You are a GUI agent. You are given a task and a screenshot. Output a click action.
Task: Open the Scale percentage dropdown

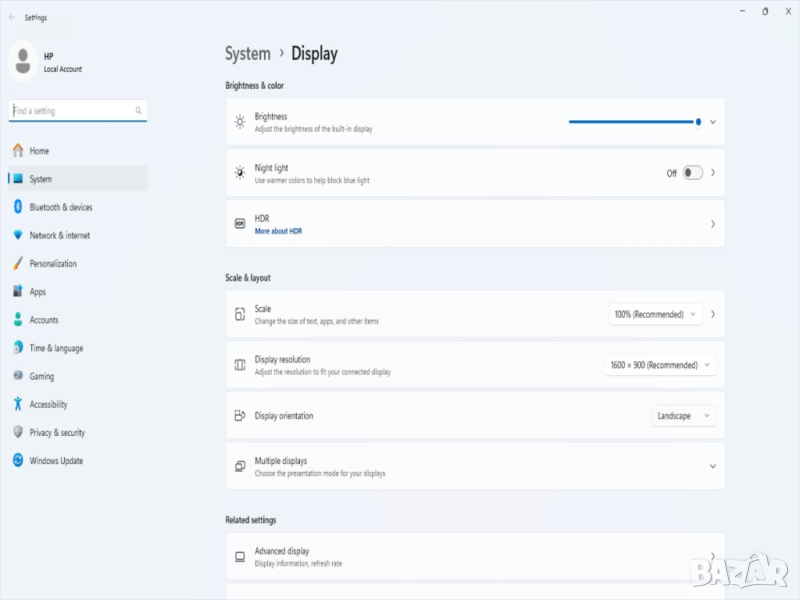[x=655, y=314]
